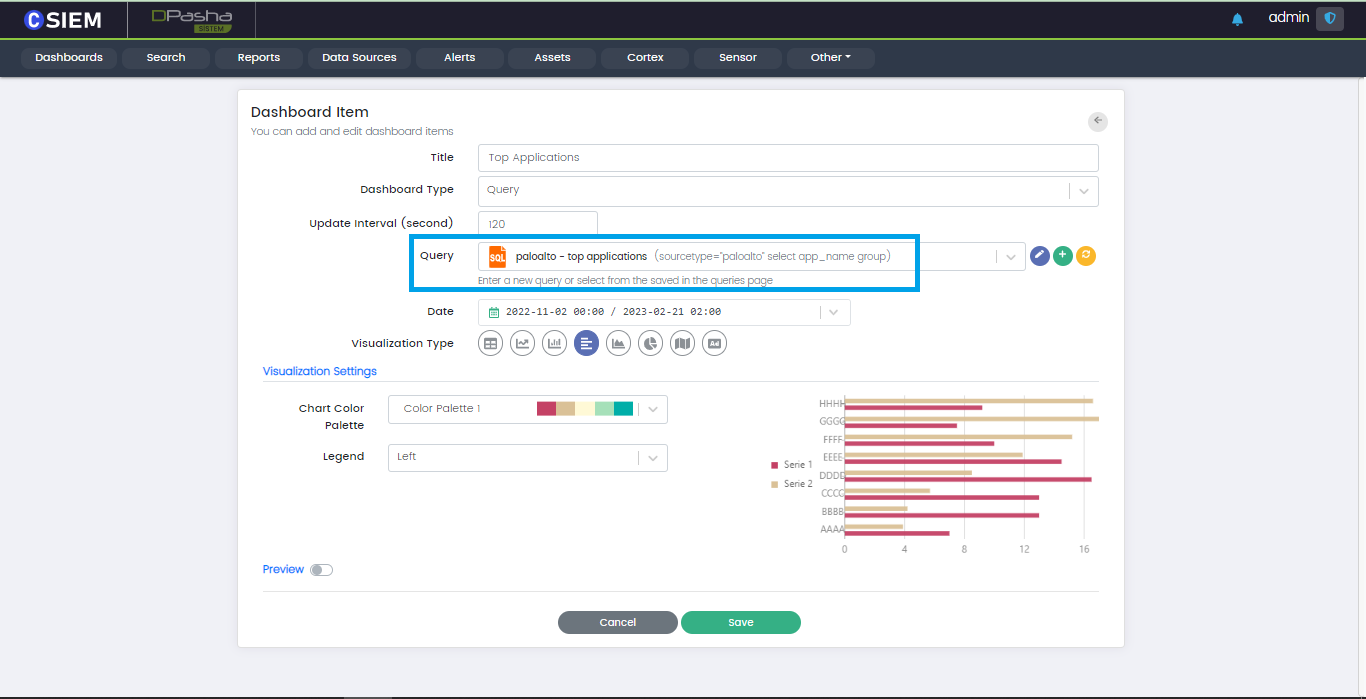Click the green add new query icon

tap(1063, 256)
